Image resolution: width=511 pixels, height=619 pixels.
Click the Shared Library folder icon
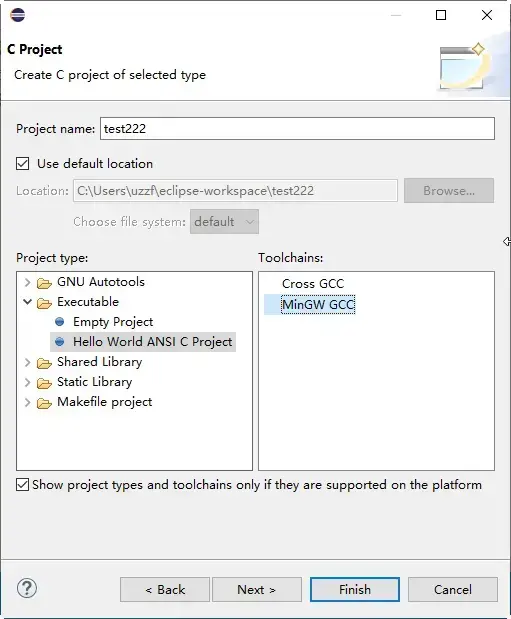point(44,363)
